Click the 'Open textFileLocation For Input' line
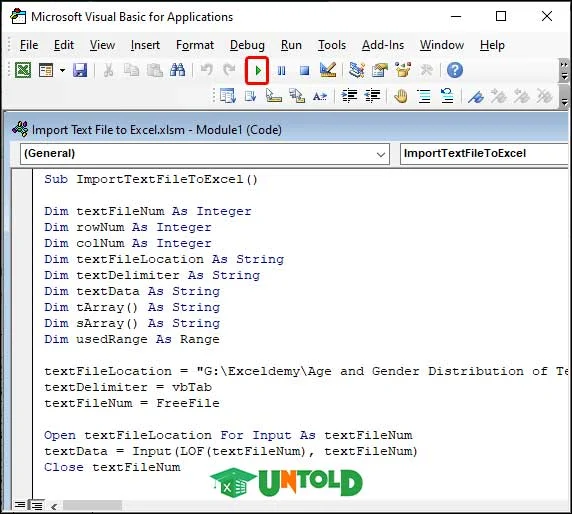 (228, 435)
